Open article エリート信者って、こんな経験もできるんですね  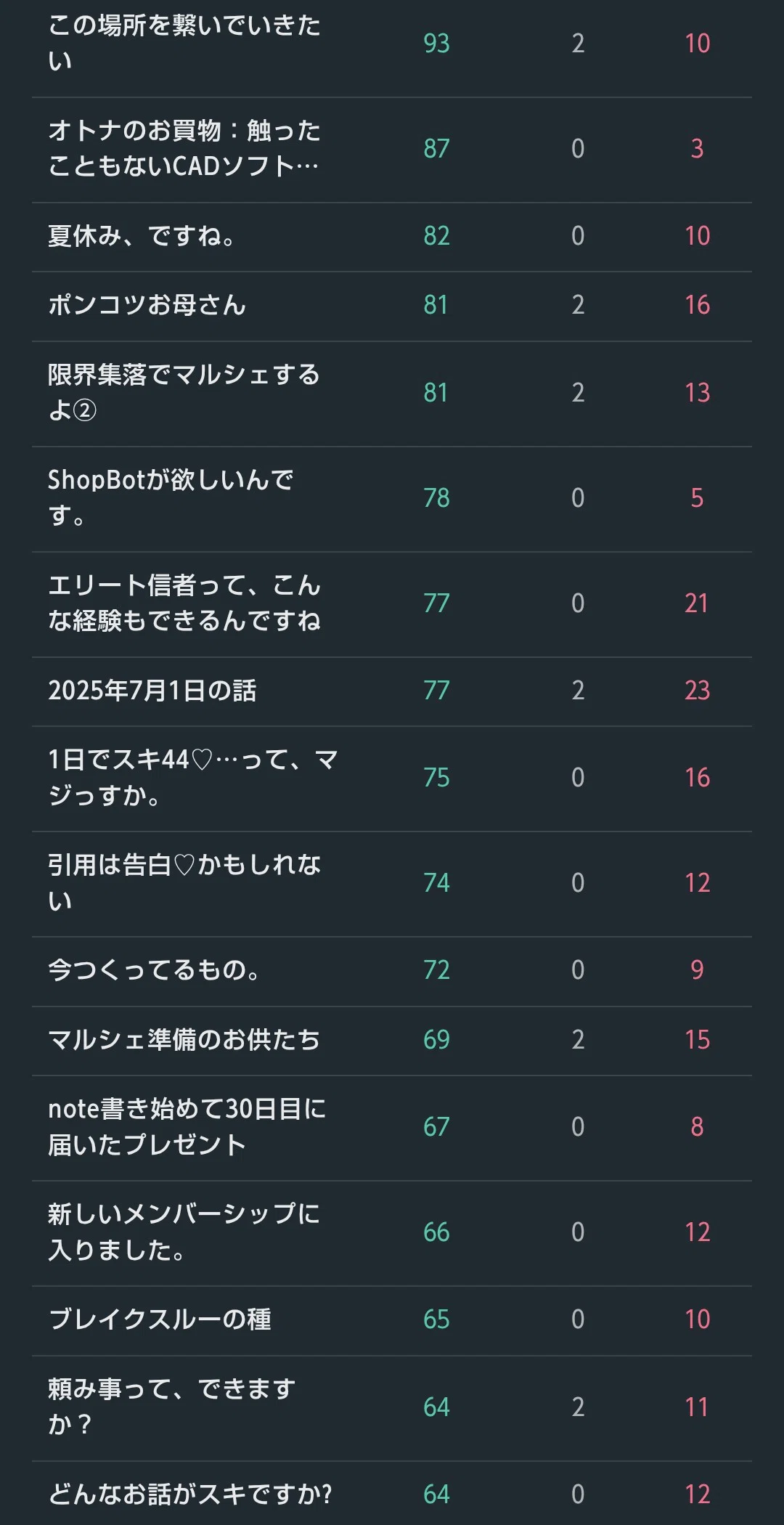tap(184, 603)
